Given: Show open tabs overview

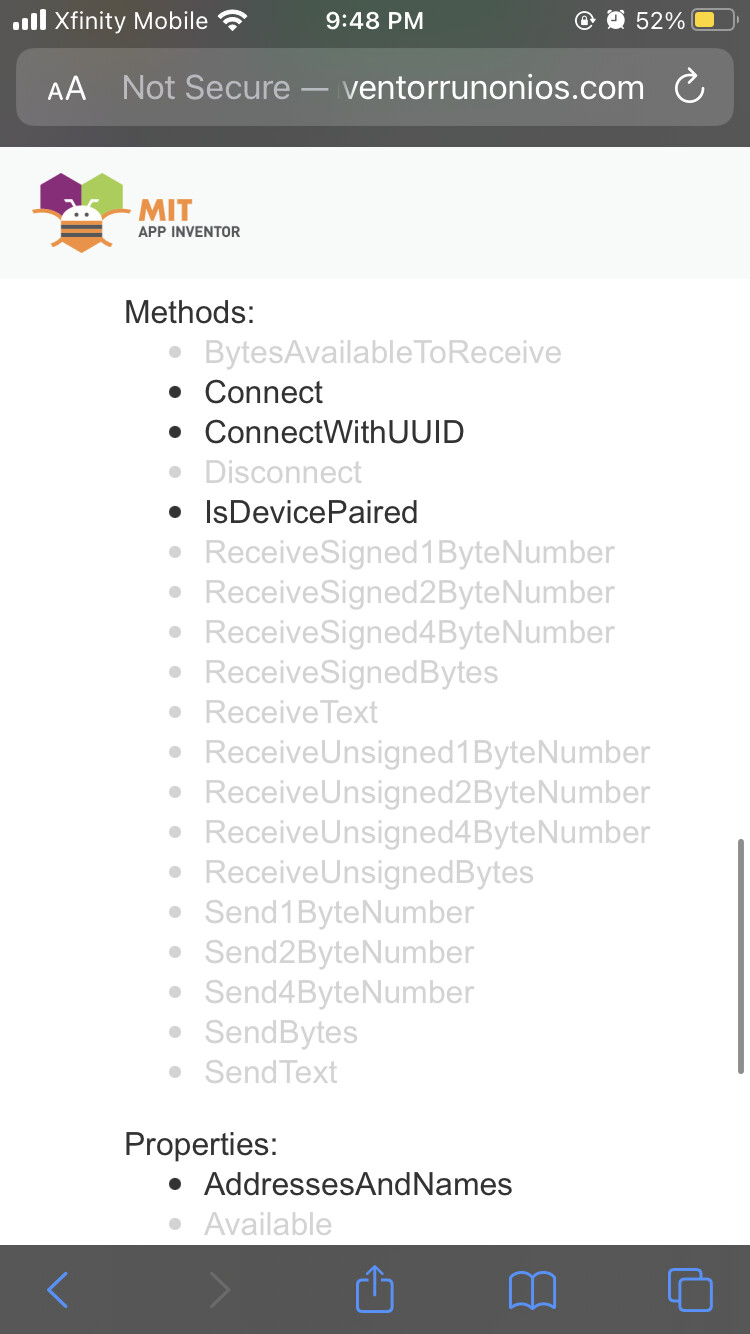Looking at the screenshot, I should point(689,1289).
